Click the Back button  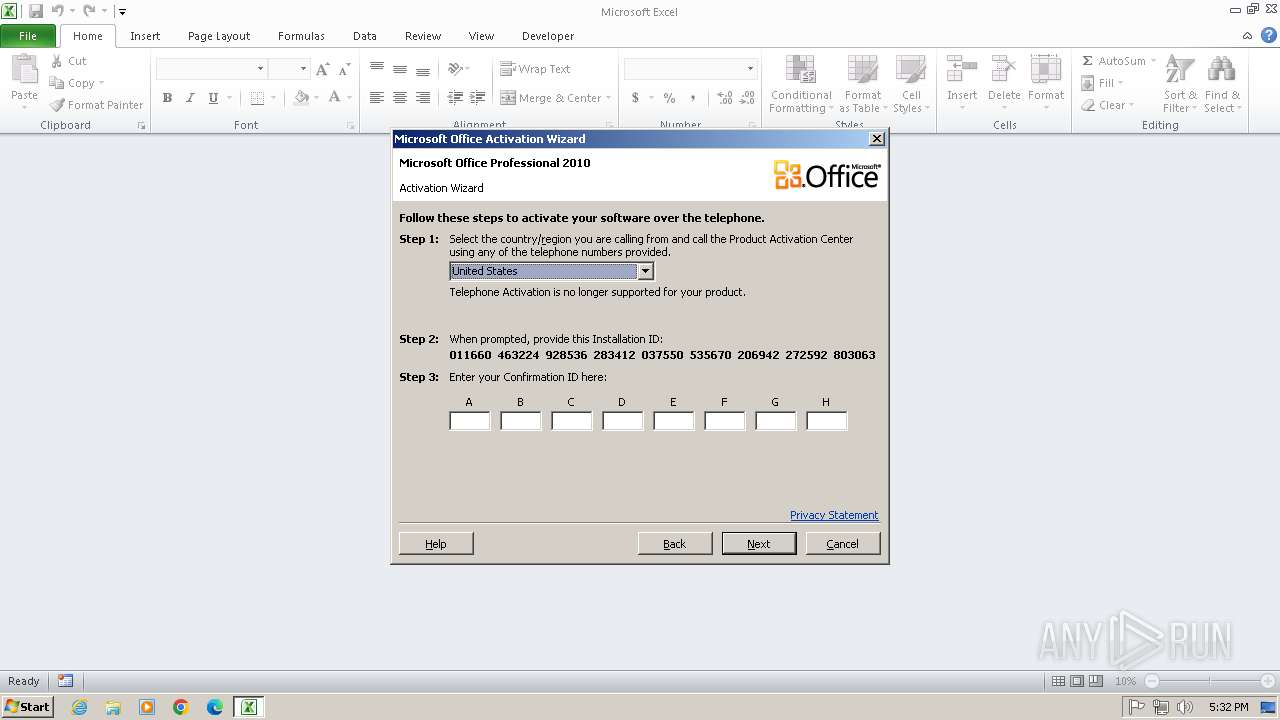coord(675,543)
